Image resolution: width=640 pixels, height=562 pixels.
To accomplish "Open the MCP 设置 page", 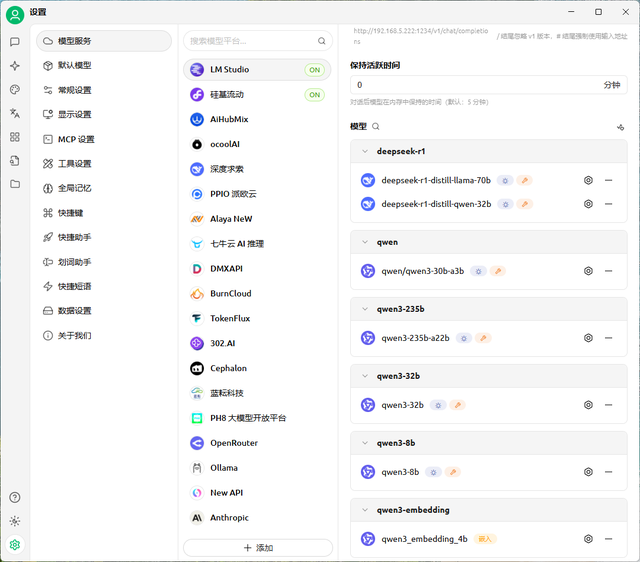I will [104, 139].
